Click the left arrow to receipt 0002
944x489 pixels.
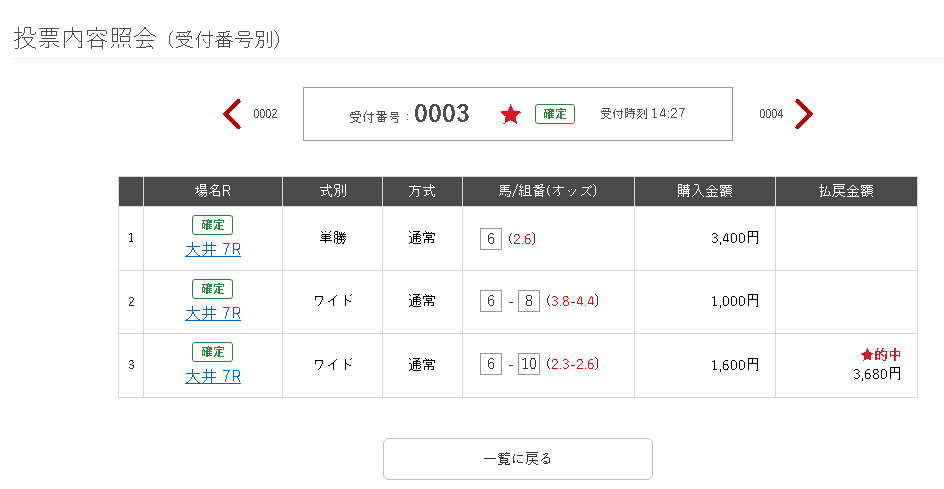(x=232, y=114)
